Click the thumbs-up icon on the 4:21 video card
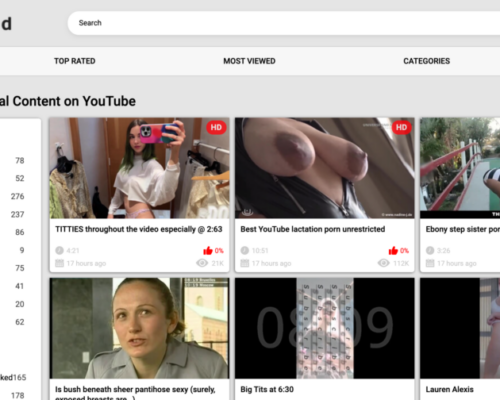The image size is (500, 400). point(208,250)
